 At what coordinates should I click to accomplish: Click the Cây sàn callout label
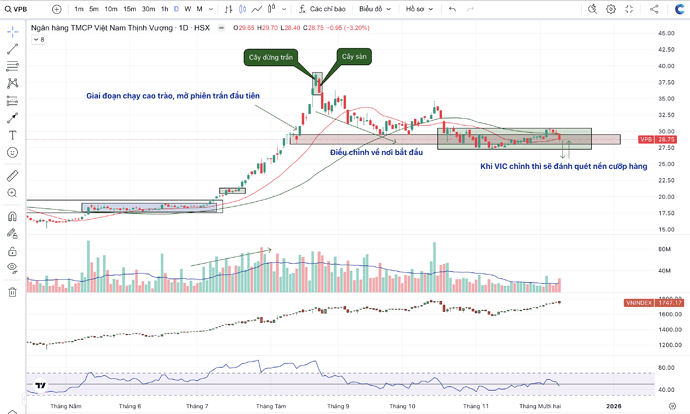[354, 56]
